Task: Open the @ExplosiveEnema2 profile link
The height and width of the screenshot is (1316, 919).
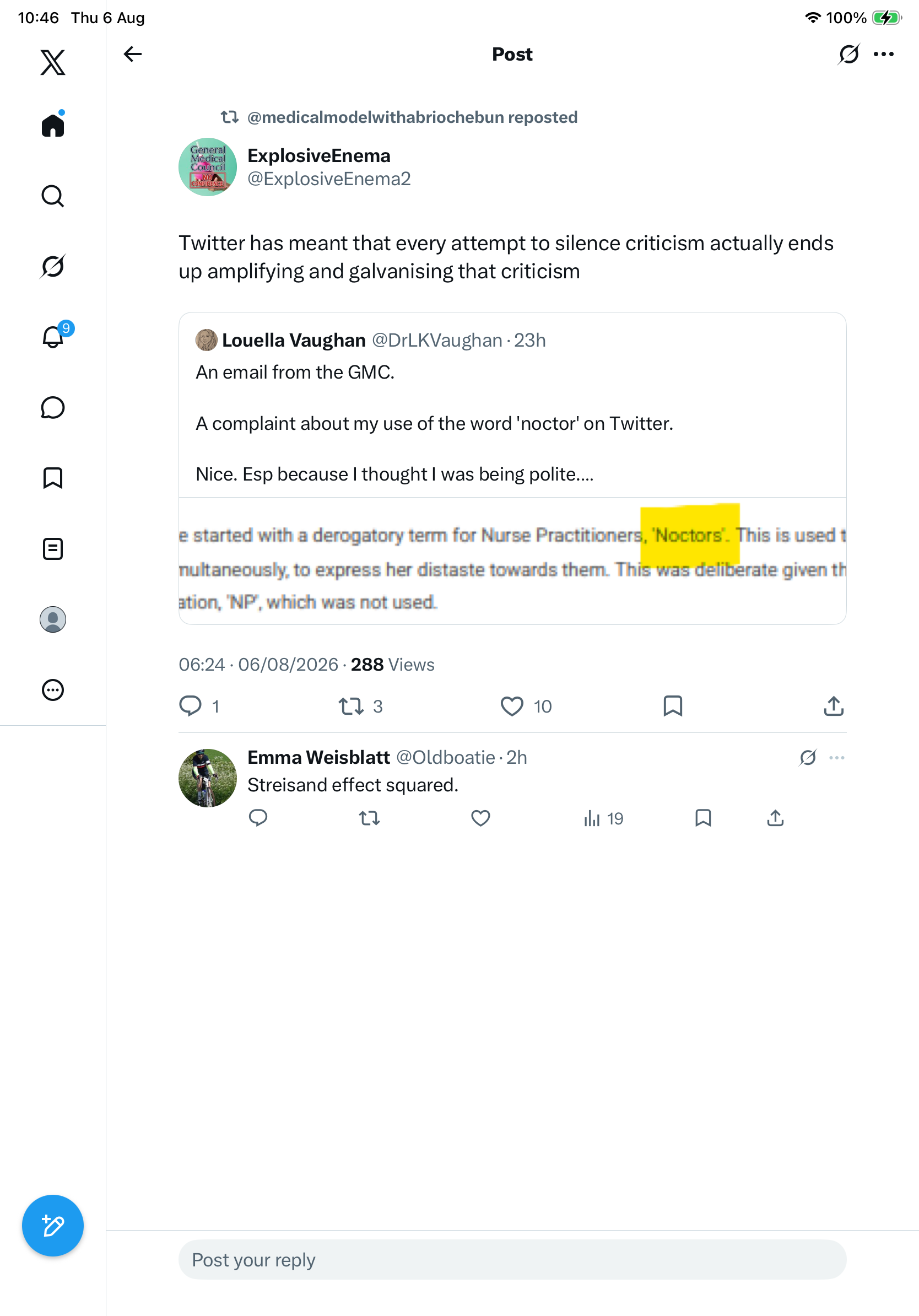Action: coord(329,179)
